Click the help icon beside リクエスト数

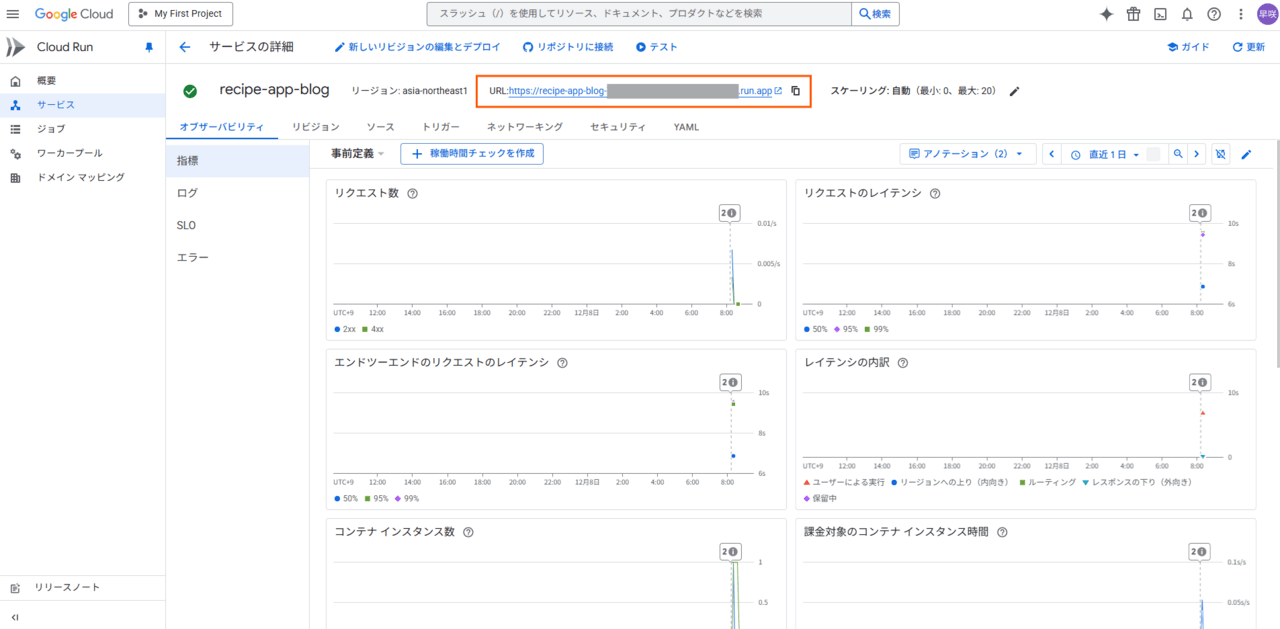(x=412, y=193)
